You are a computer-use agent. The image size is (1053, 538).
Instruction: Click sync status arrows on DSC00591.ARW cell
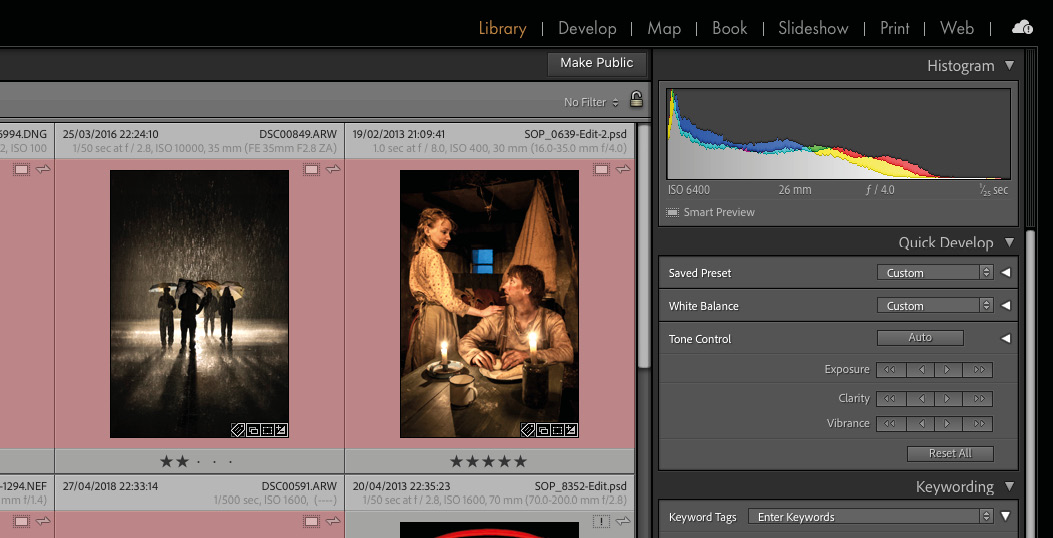(x=334, y=521)
